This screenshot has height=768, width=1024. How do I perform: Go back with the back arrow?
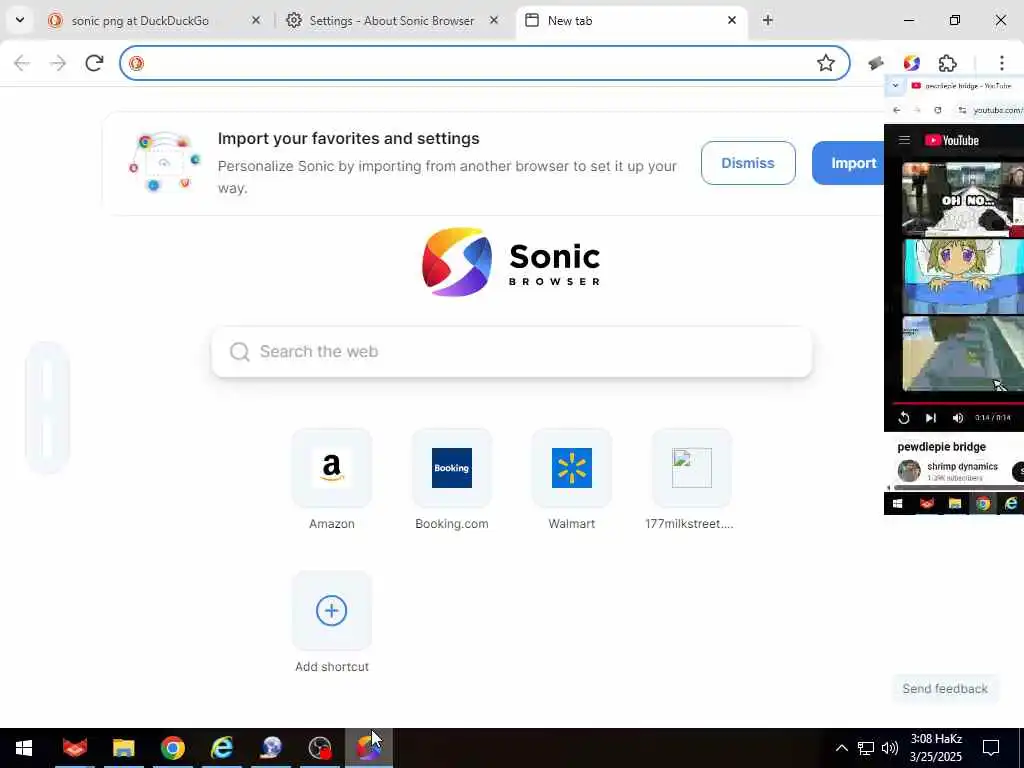[x=22, y=63]
